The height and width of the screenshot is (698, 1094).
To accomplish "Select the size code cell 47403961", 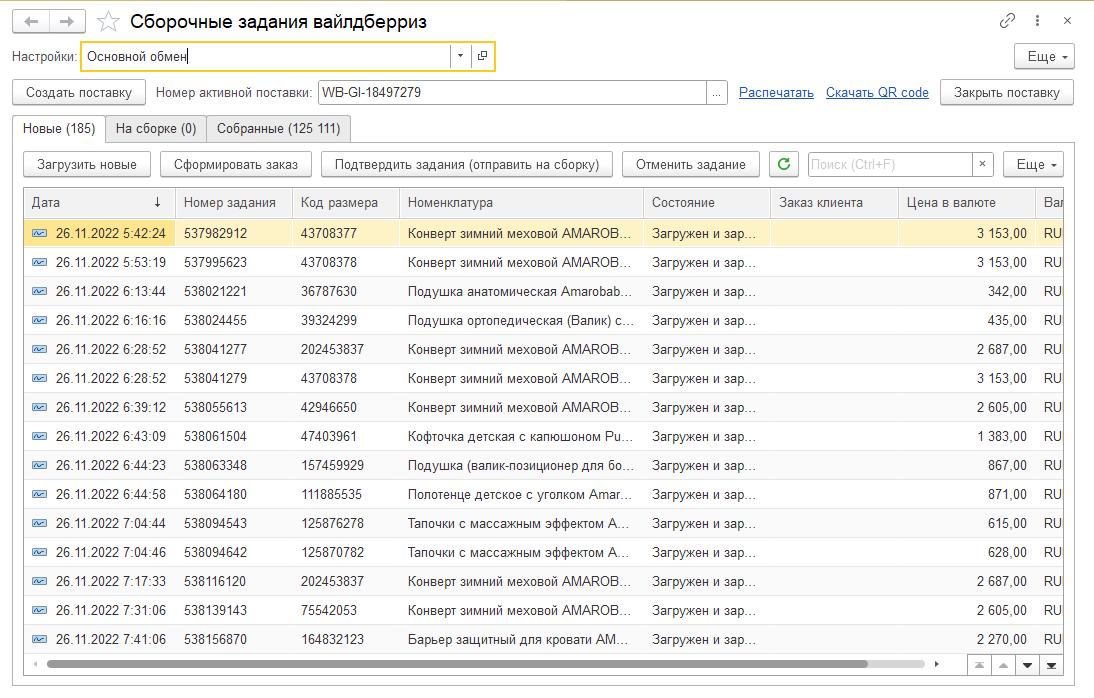I will click(x=345, y=436).
